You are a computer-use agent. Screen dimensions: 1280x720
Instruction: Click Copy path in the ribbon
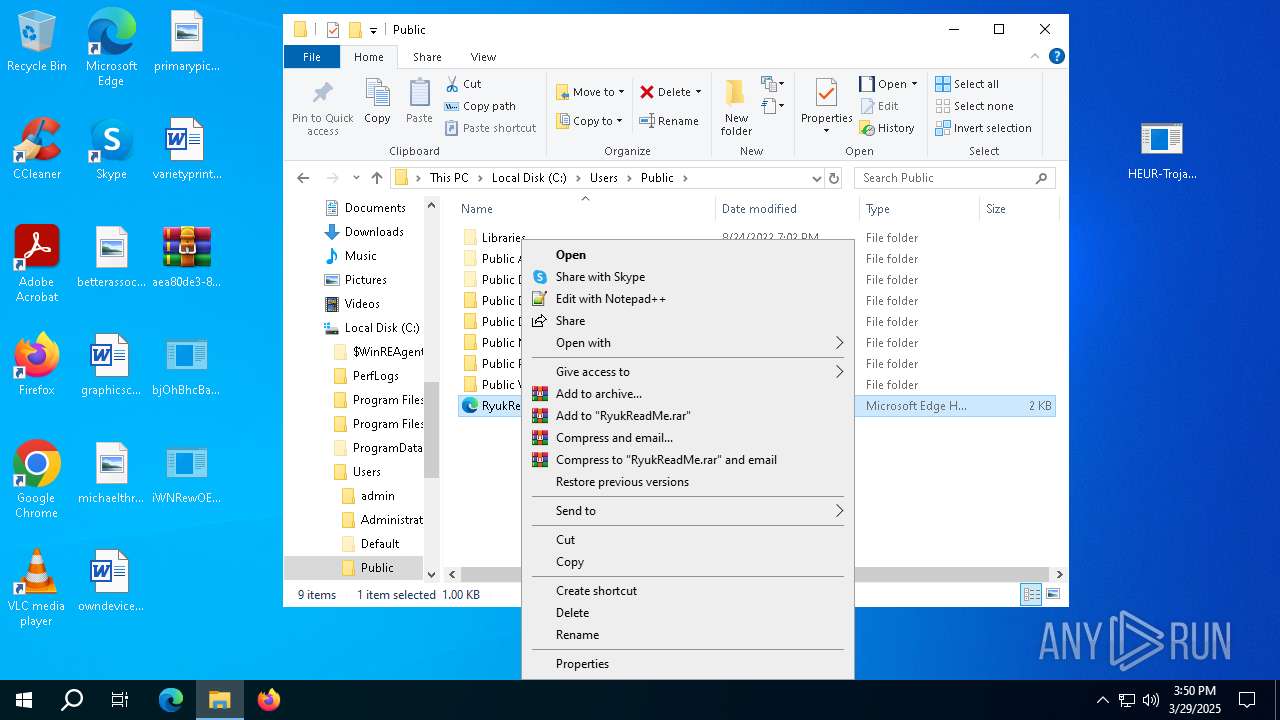pos(480,106)
